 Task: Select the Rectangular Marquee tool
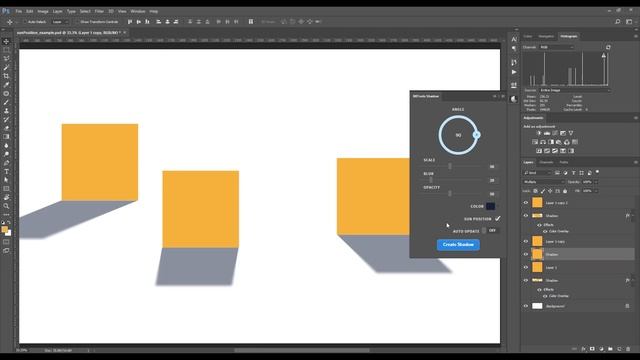point(6,50)
